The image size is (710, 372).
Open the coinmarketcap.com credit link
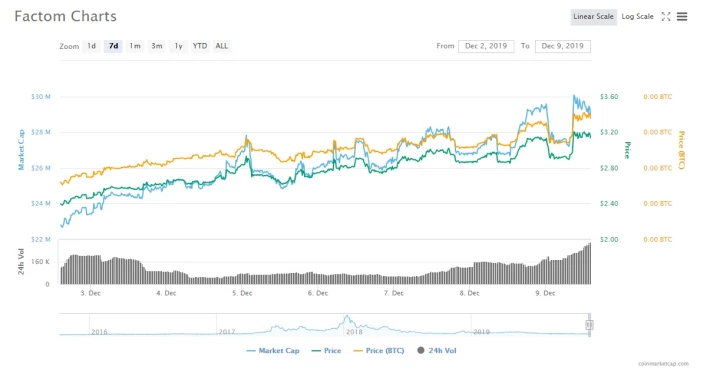(663, 363)
